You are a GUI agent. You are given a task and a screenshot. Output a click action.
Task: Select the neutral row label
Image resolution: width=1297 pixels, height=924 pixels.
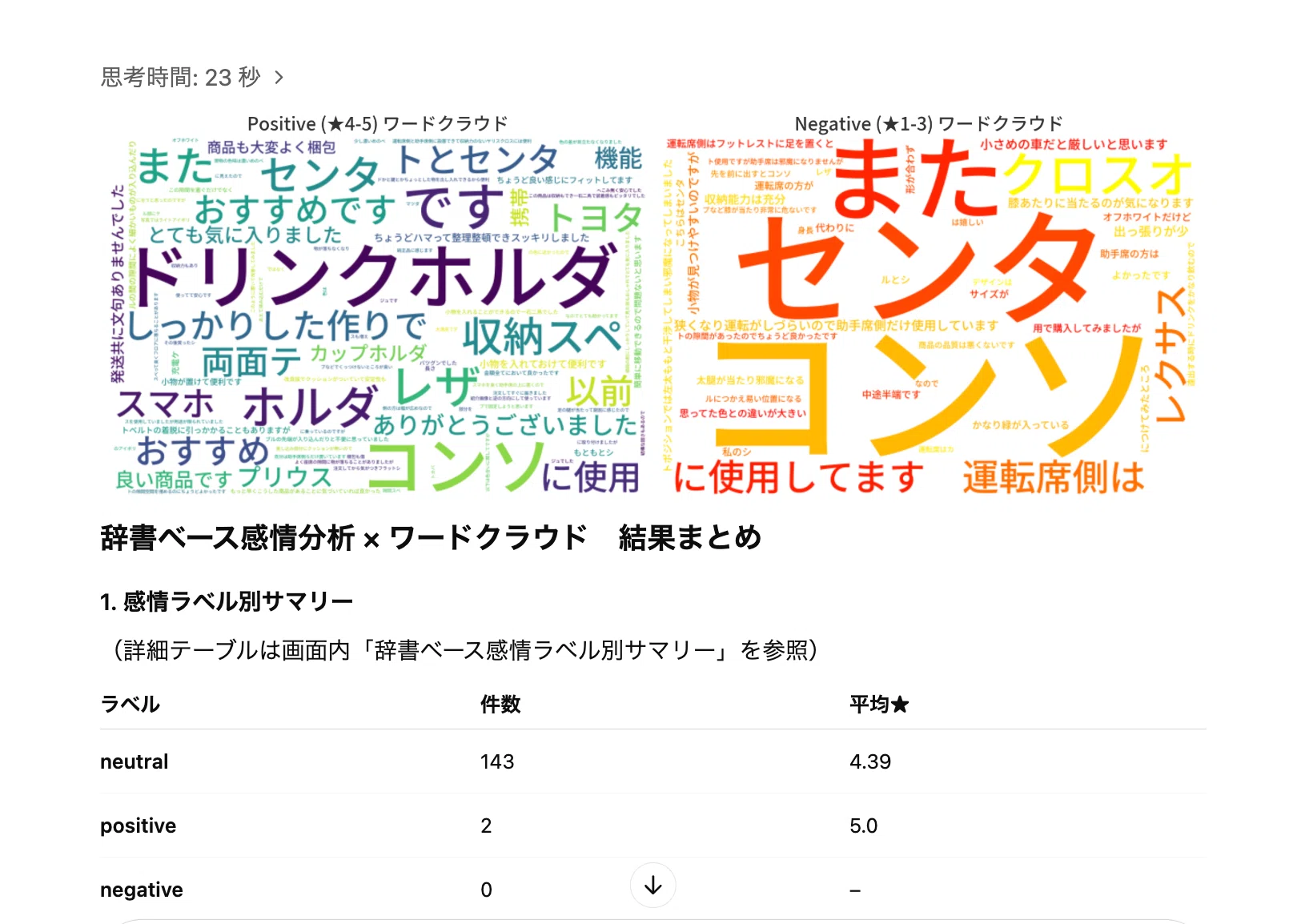135,761
